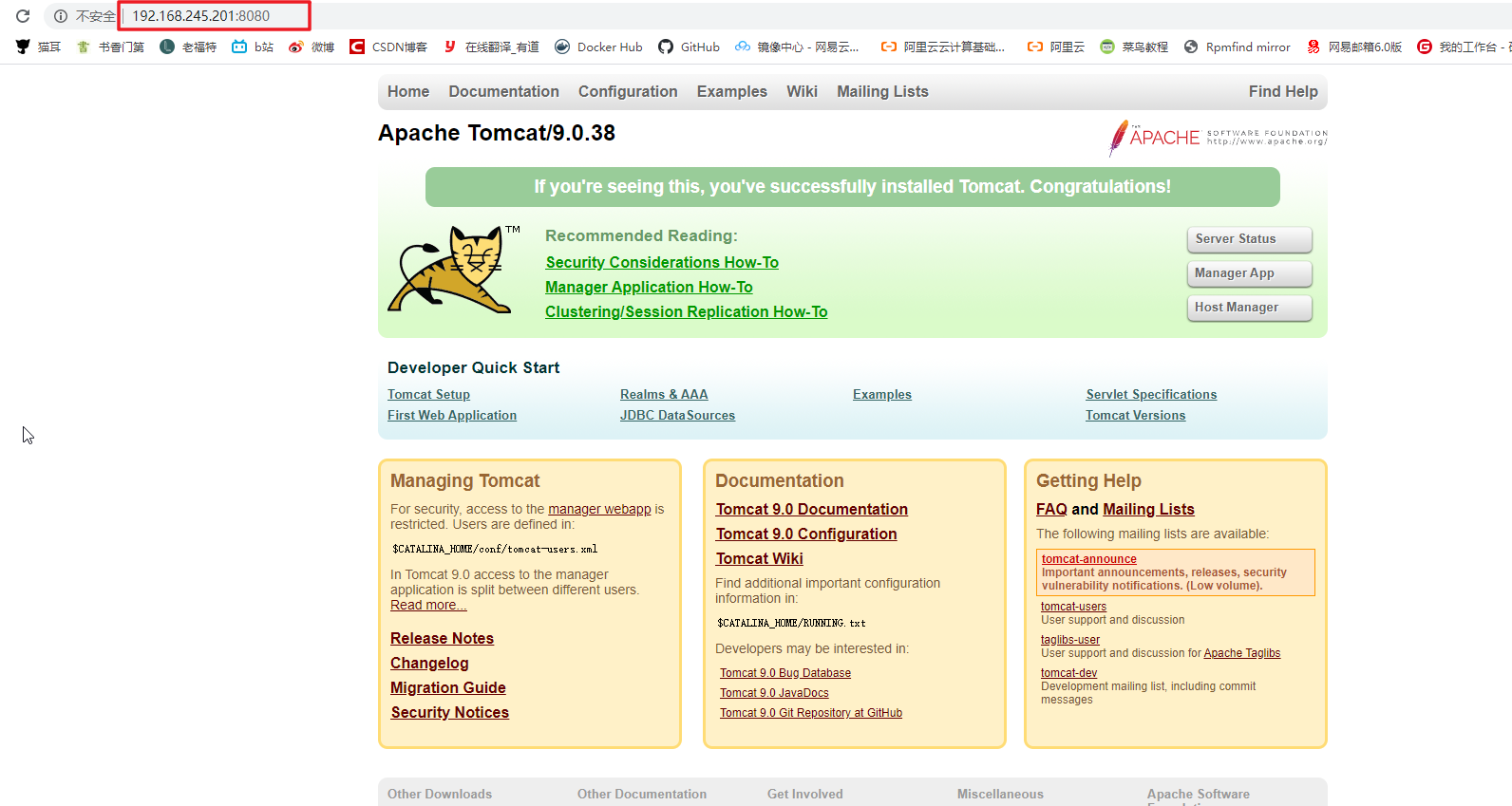The height and width of the screenshot is (806, 1512).
Task: Open Examples in the top nav bar
Action: pos(732,91)
